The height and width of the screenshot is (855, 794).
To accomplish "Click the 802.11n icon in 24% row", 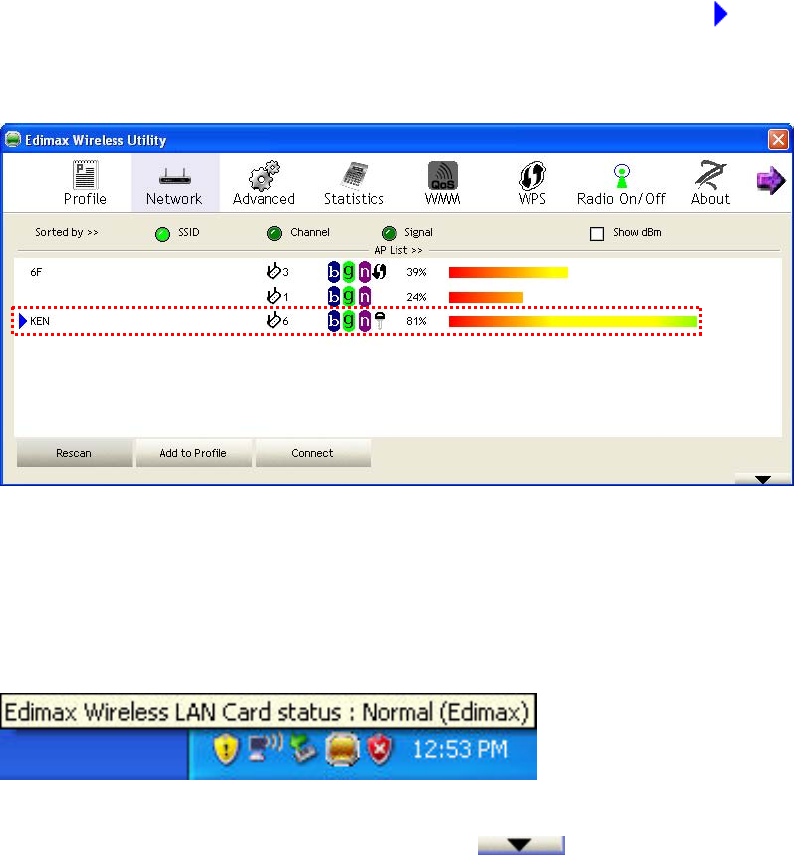I will coord(365,296).
